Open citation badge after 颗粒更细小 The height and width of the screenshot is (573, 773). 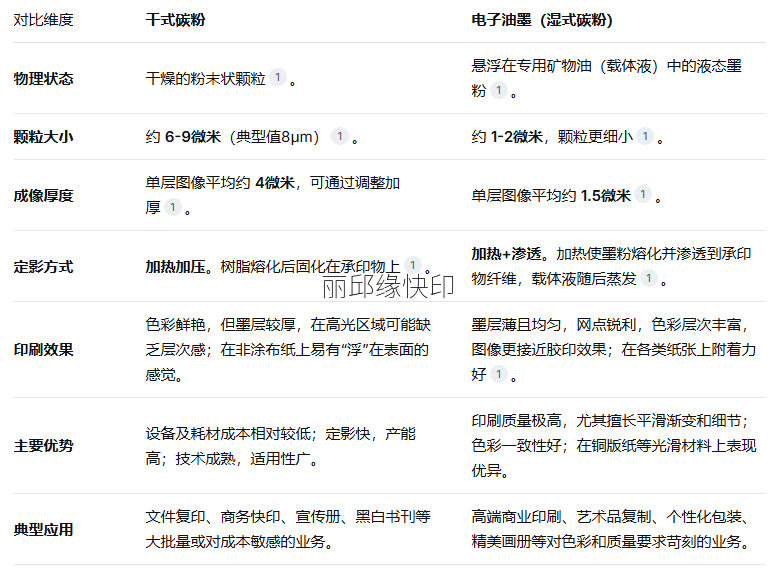(x=646, y=136)
